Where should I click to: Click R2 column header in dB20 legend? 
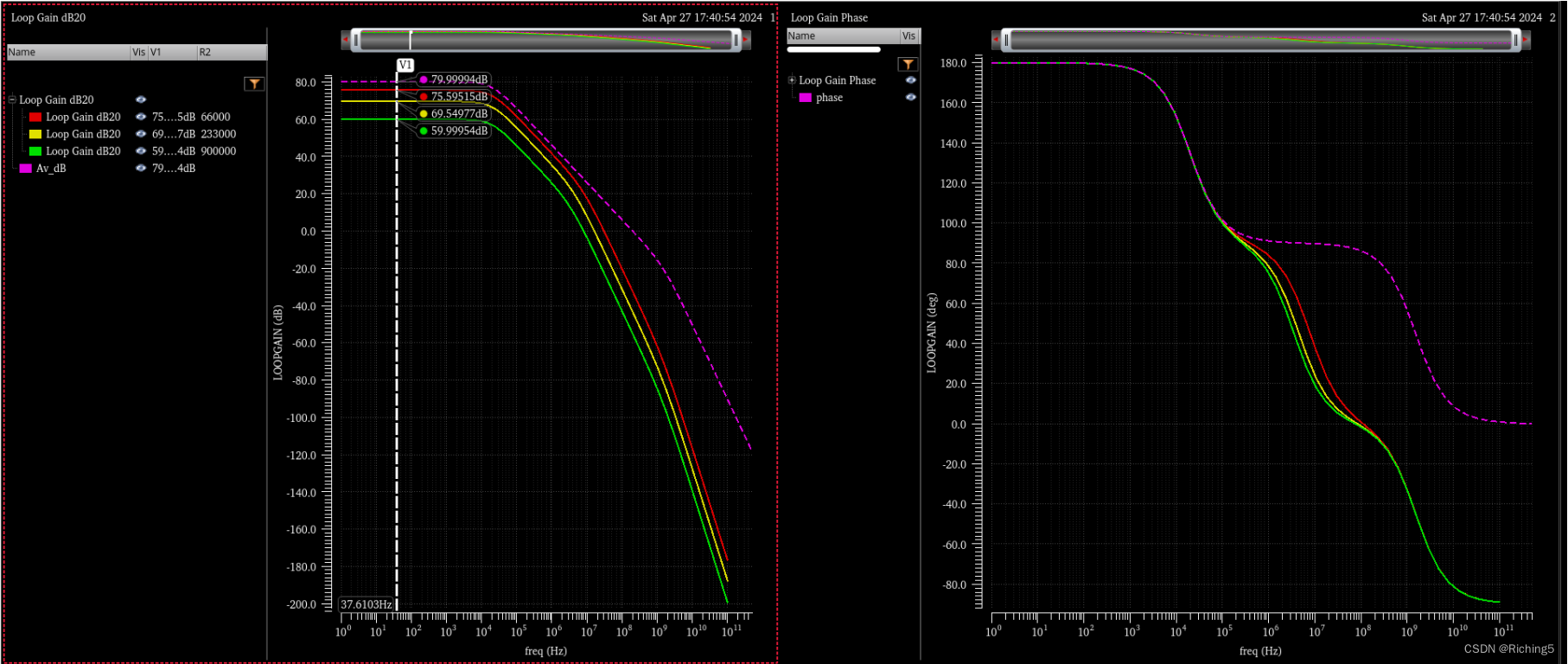[x=232, y=52]
